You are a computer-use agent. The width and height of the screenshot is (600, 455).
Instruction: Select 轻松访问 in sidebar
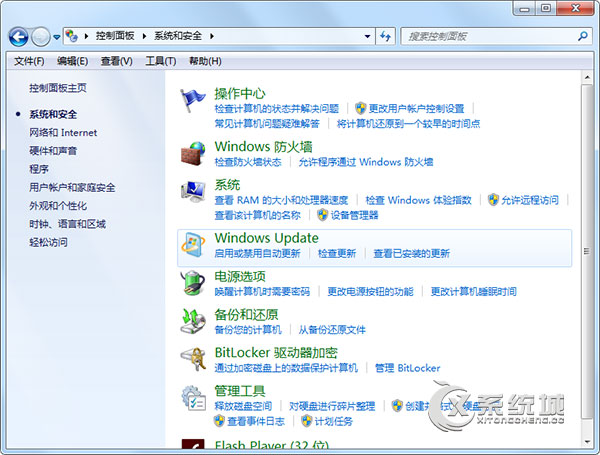[48, 242]
